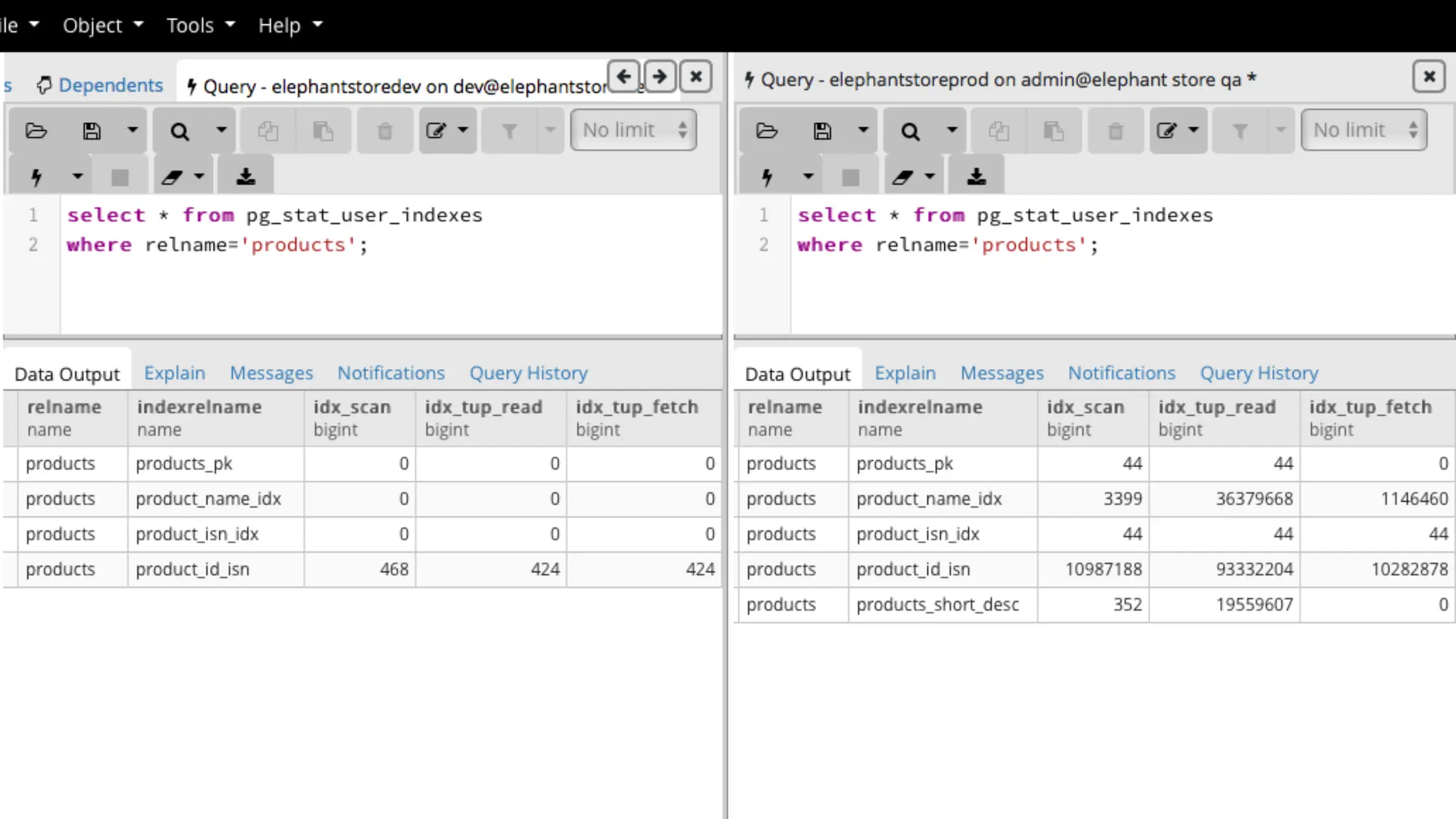
Task: Open the left 'No limit' rows dropdown
Action: 633,130
